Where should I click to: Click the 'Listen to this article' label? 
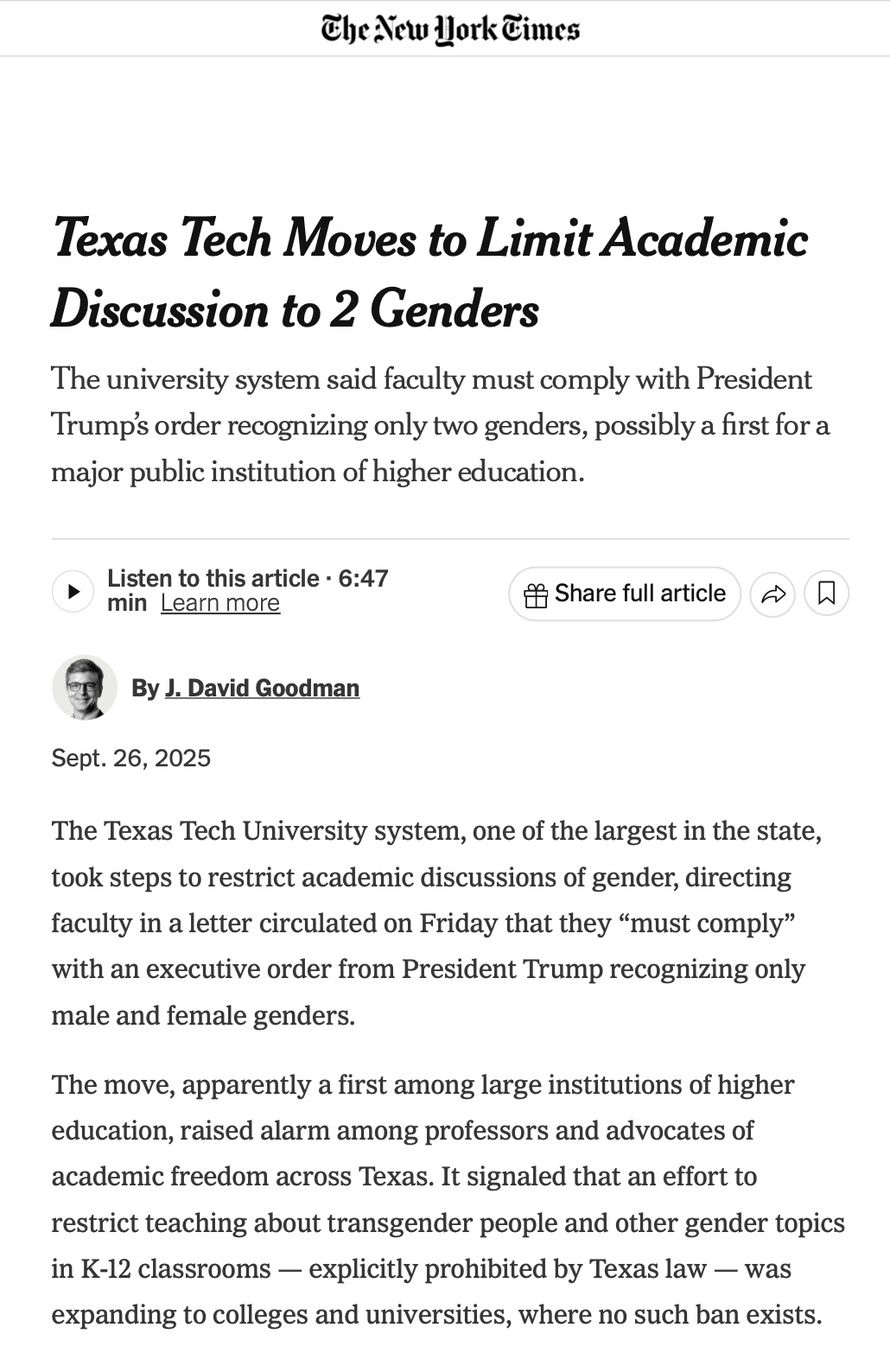pos(213,578)
